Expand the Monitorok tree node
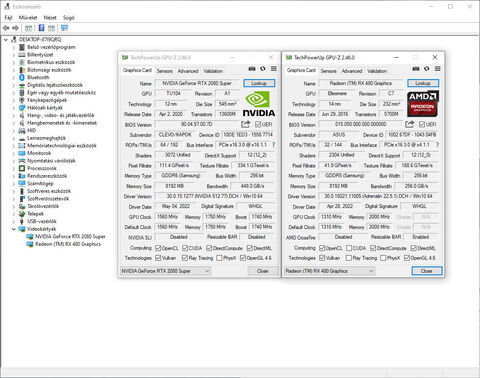Screen dimensions: 480x378 tap(14, 153)
